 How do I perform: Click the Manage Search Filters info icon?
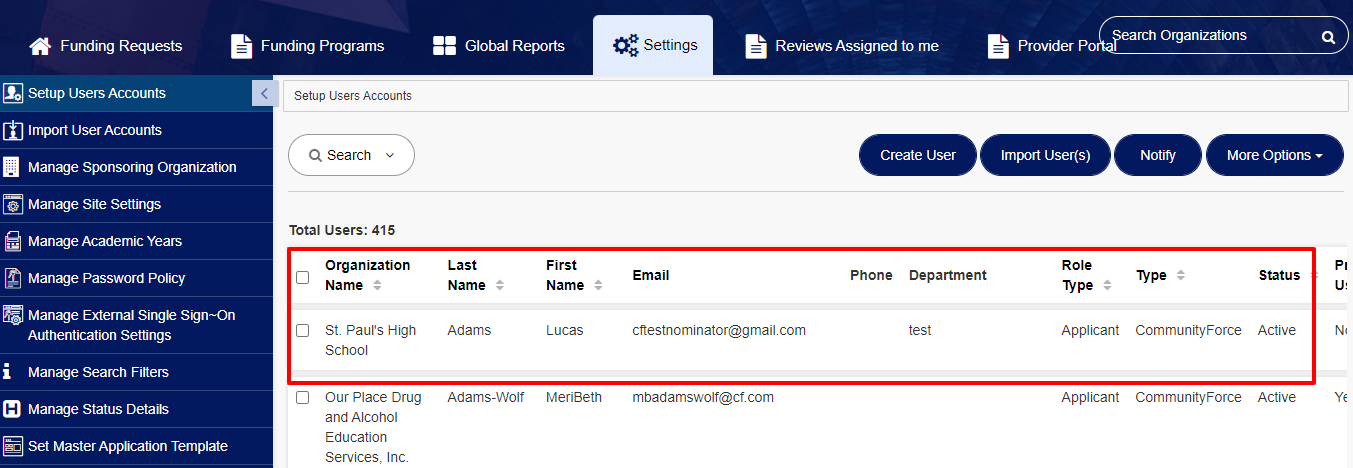click(x=8, y=372)
